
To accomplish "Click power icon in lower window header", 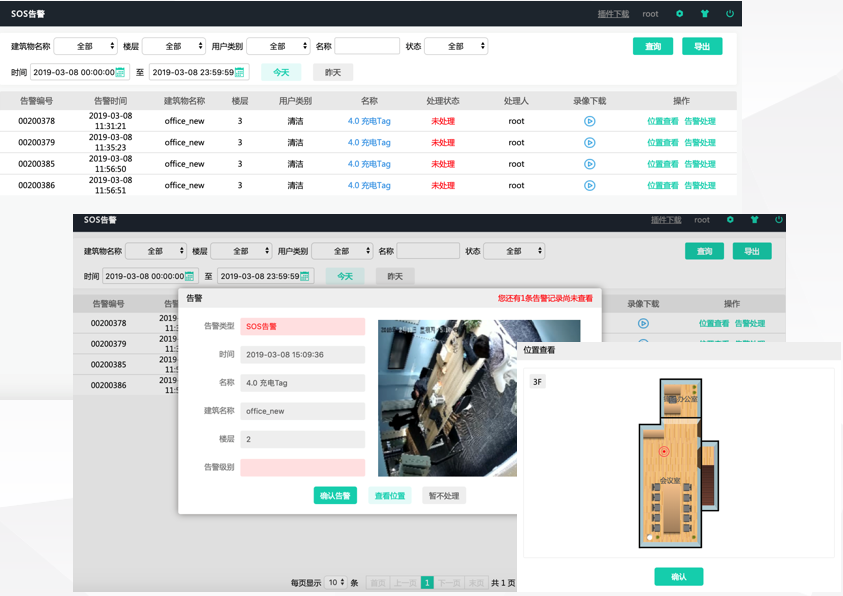I will point(778,219).
